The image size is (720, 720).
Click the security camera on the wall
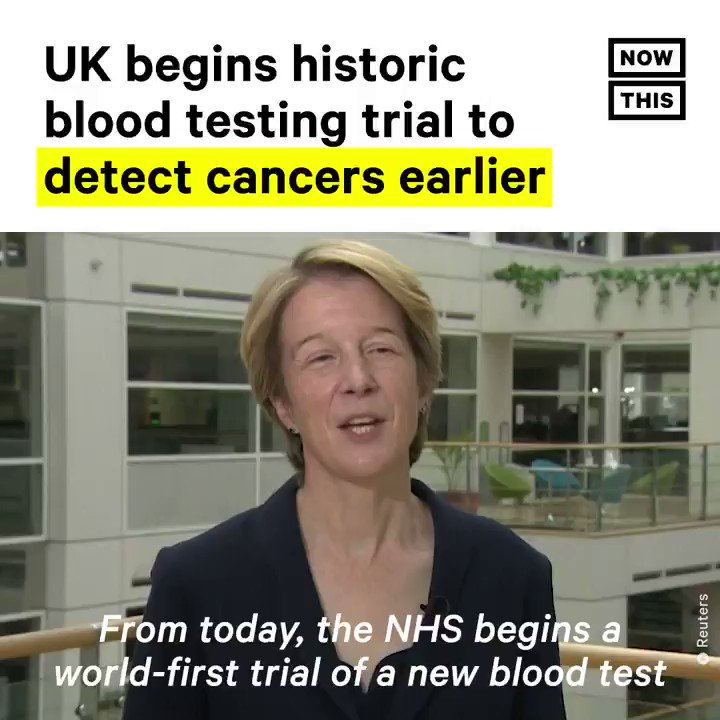point(96,264)
